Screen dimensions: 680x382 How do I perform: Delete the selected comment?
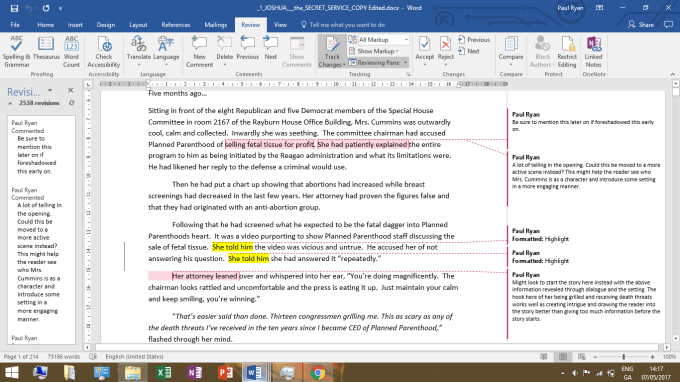pyautogui.click(x=225, y=52)
